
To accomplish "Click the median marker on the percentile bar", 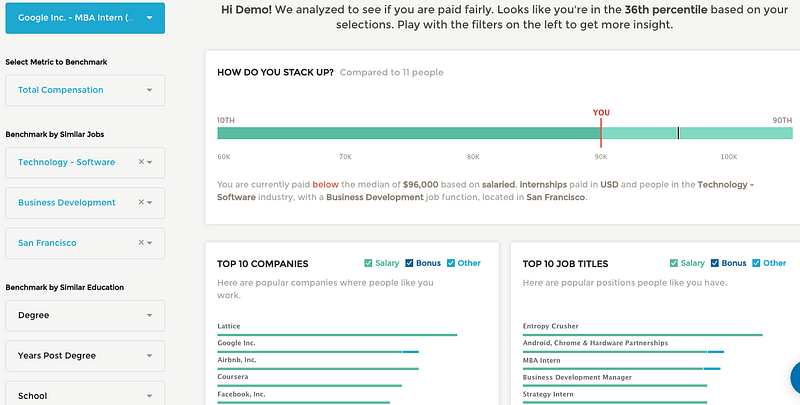I will click(678, 133).
